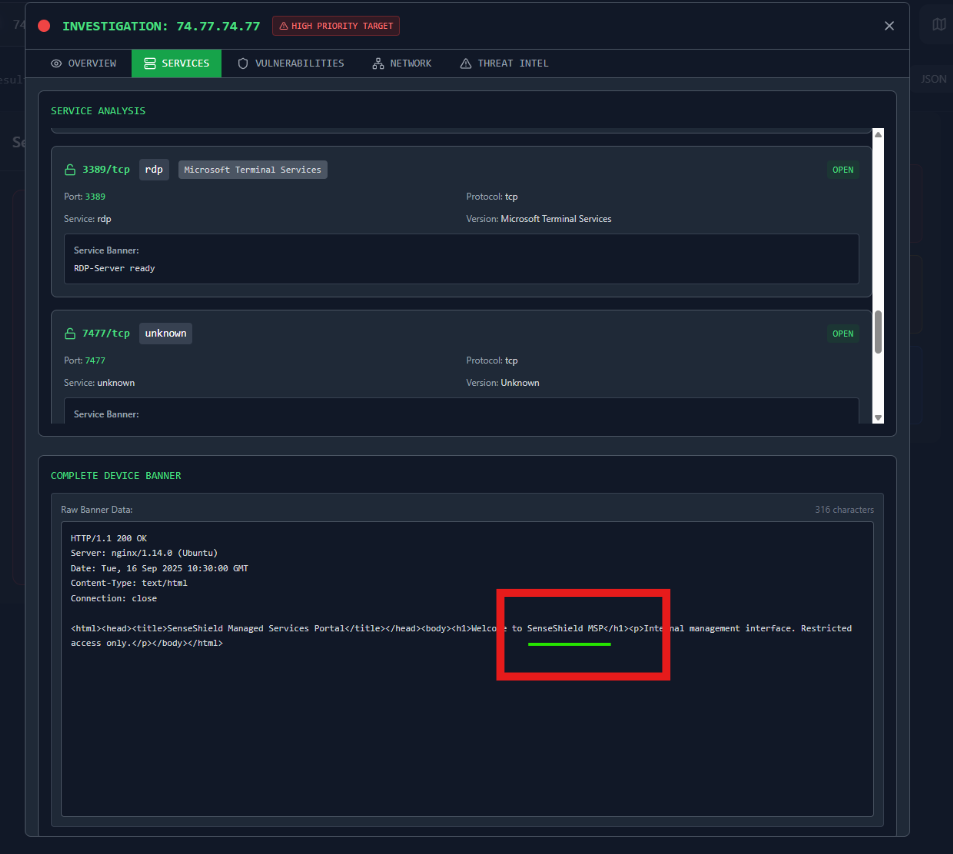953x854 pixels.
Task: Click the Microsoft Terminal Services tag
Action: (253, 170)
